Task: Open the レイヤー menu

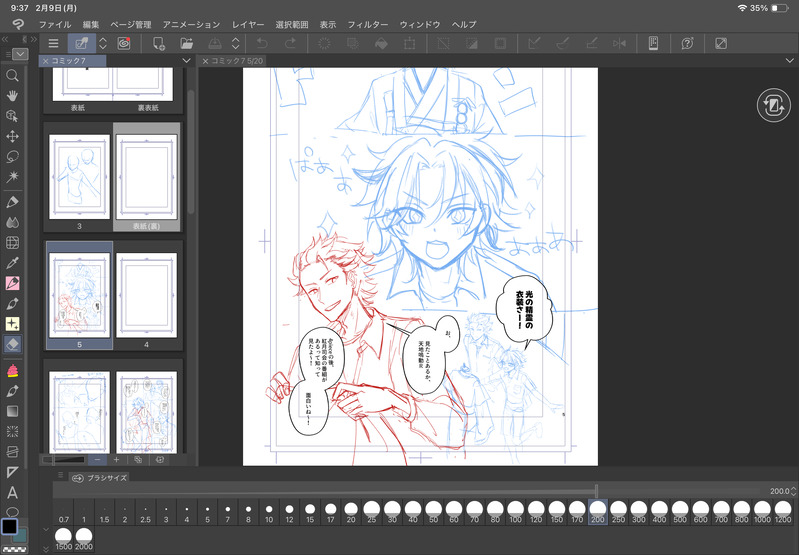Action: pyautogui.click(x=248, y=24)
